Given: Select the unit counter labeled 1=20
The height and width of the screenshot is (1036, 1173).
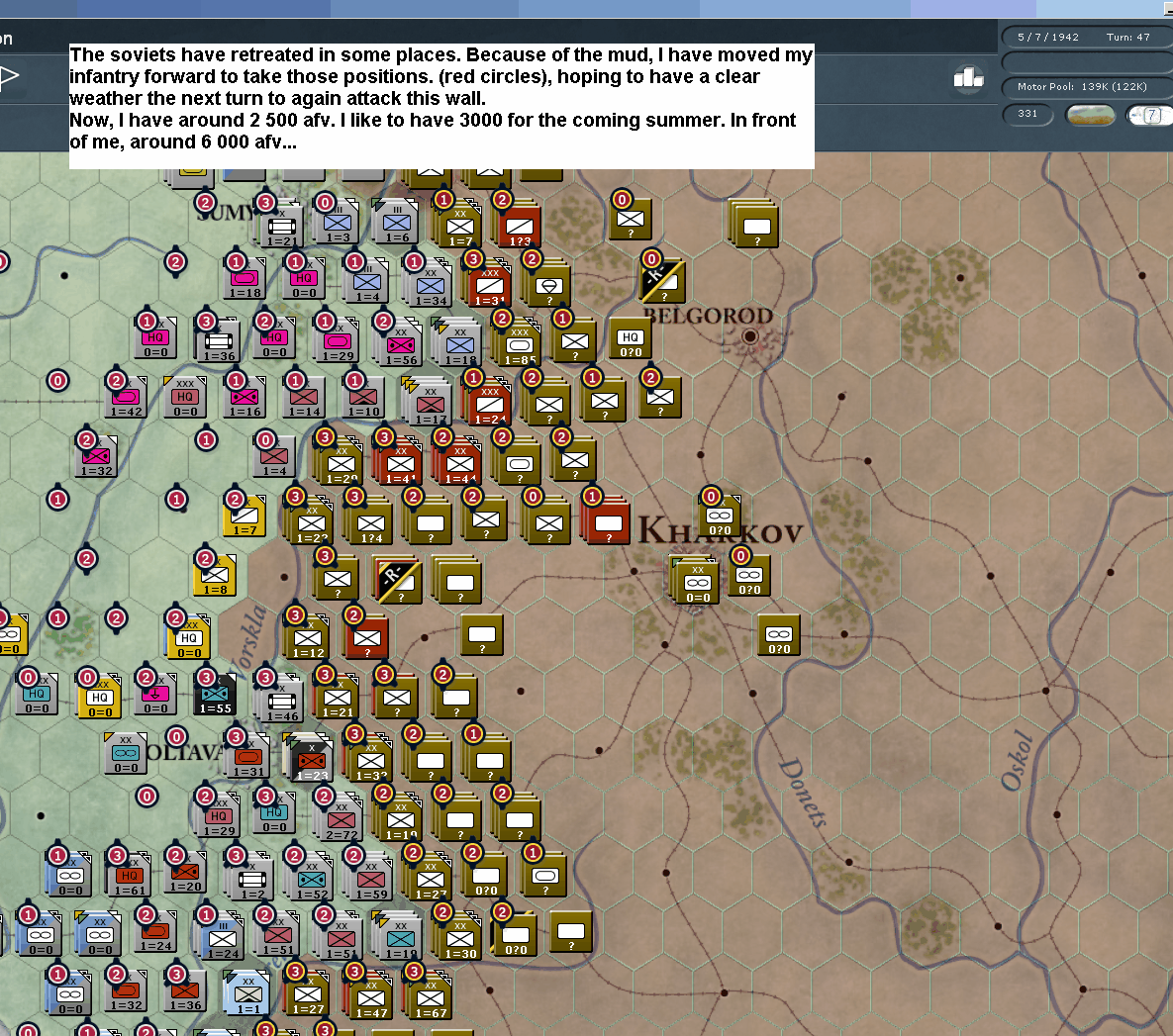Looking at the screenshot, I should 185,872.
